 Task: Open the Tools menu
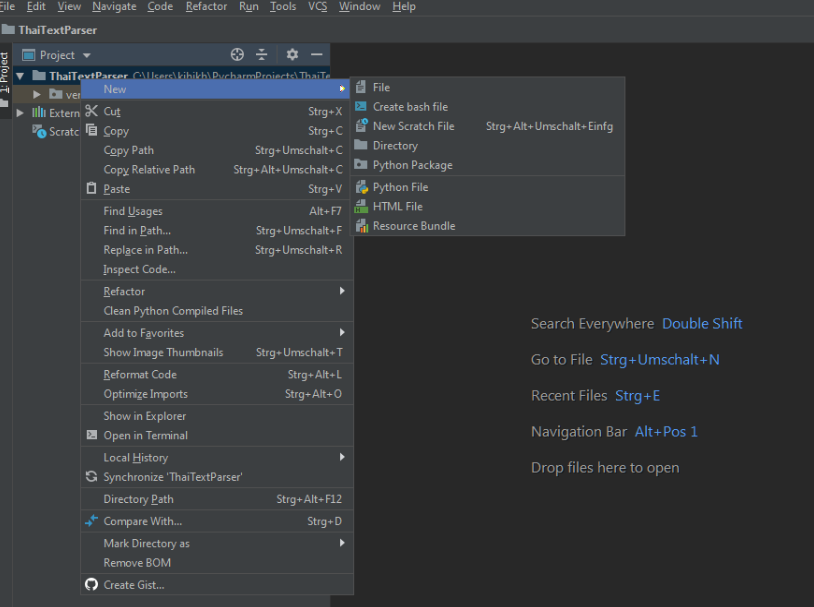pyautogui.click(x=283, y=7)
